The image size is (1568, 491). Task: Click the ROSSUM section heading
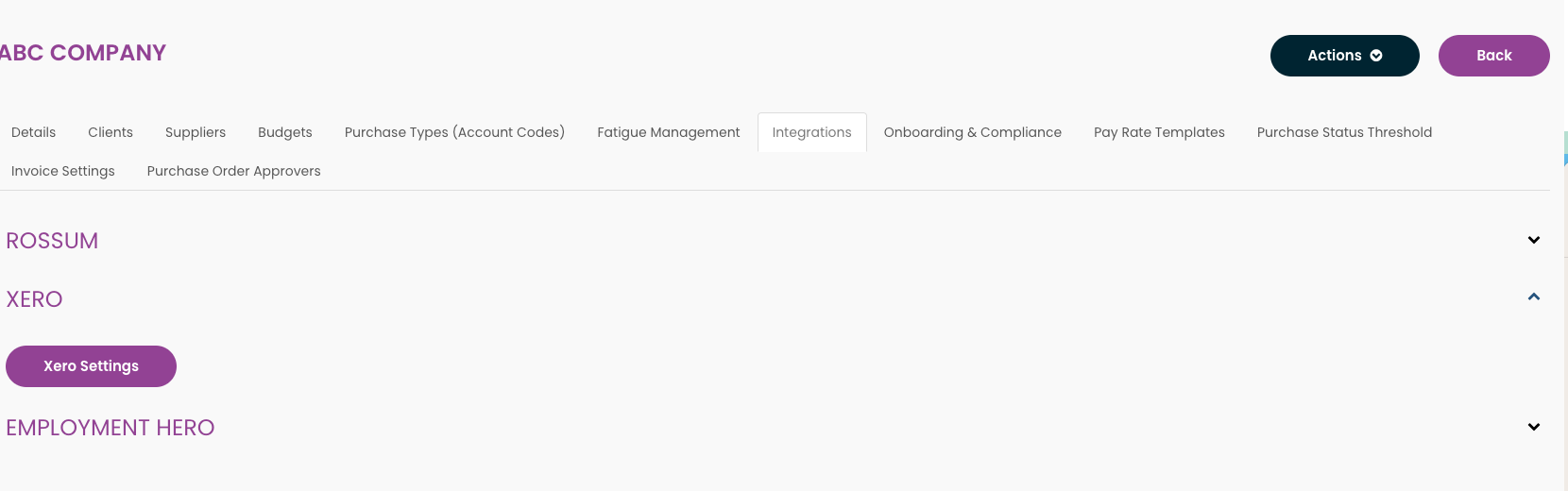(52, 241)
